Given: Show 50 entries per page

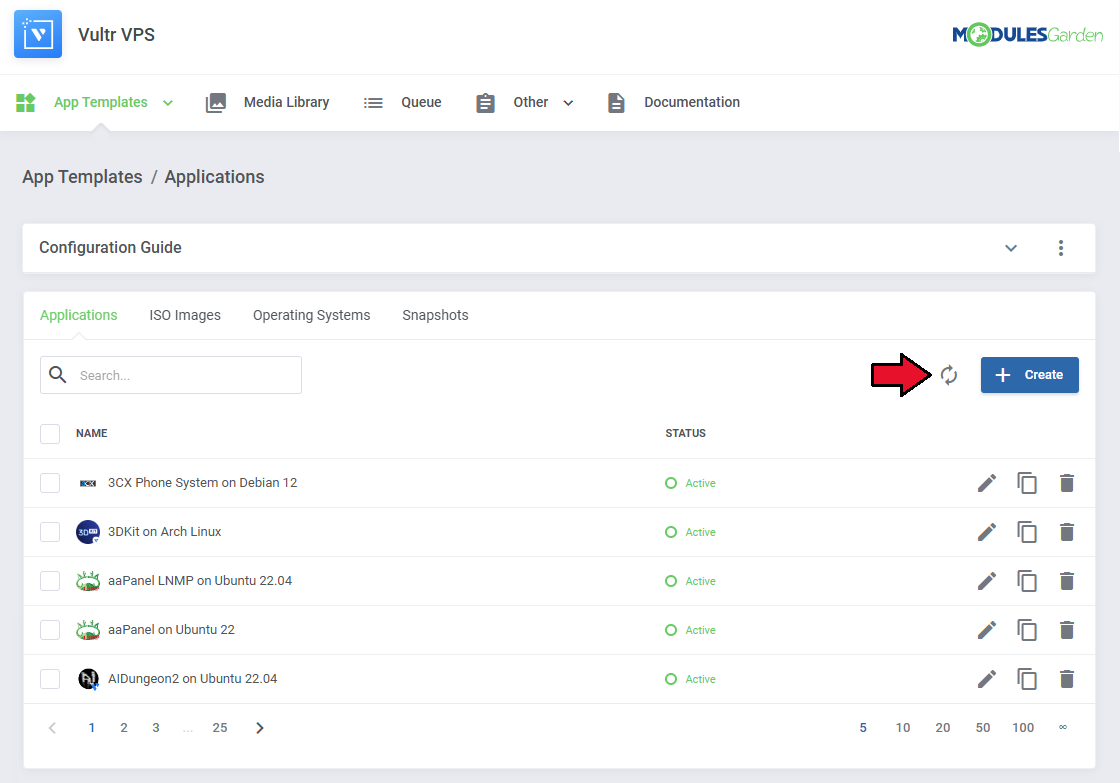Looking at the screenshot, I should coord(983,728).
